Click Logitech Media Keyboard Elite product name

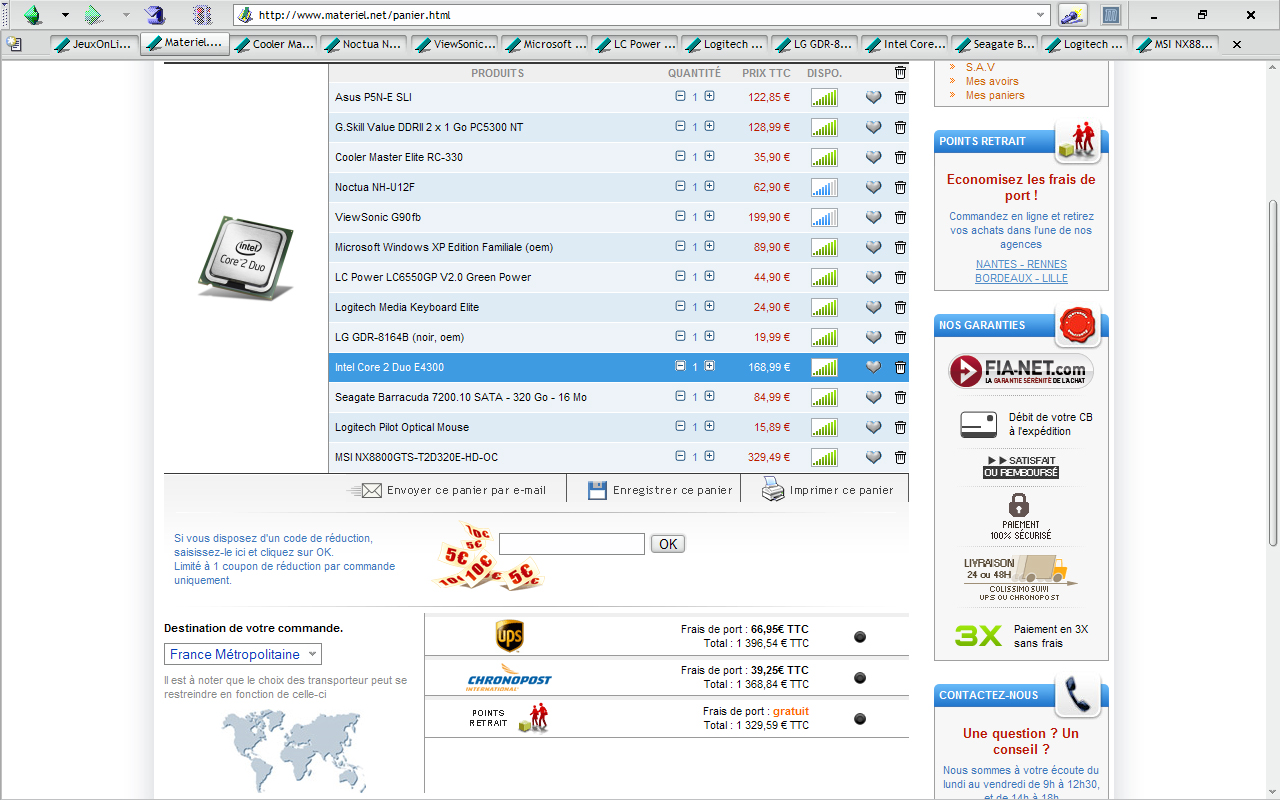coord(407,307)
